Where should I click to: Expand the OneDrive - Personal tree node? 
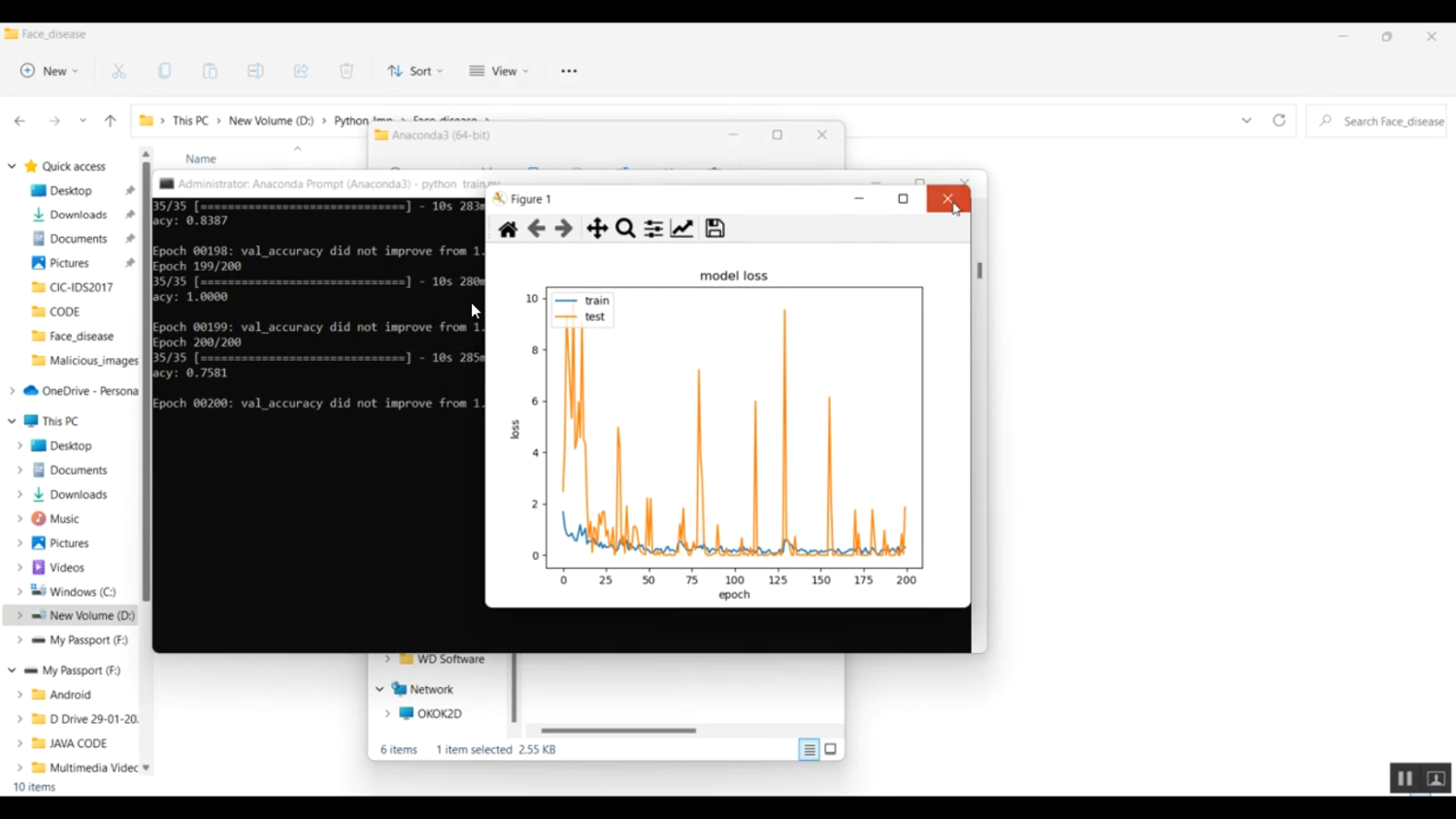point(12,391)
